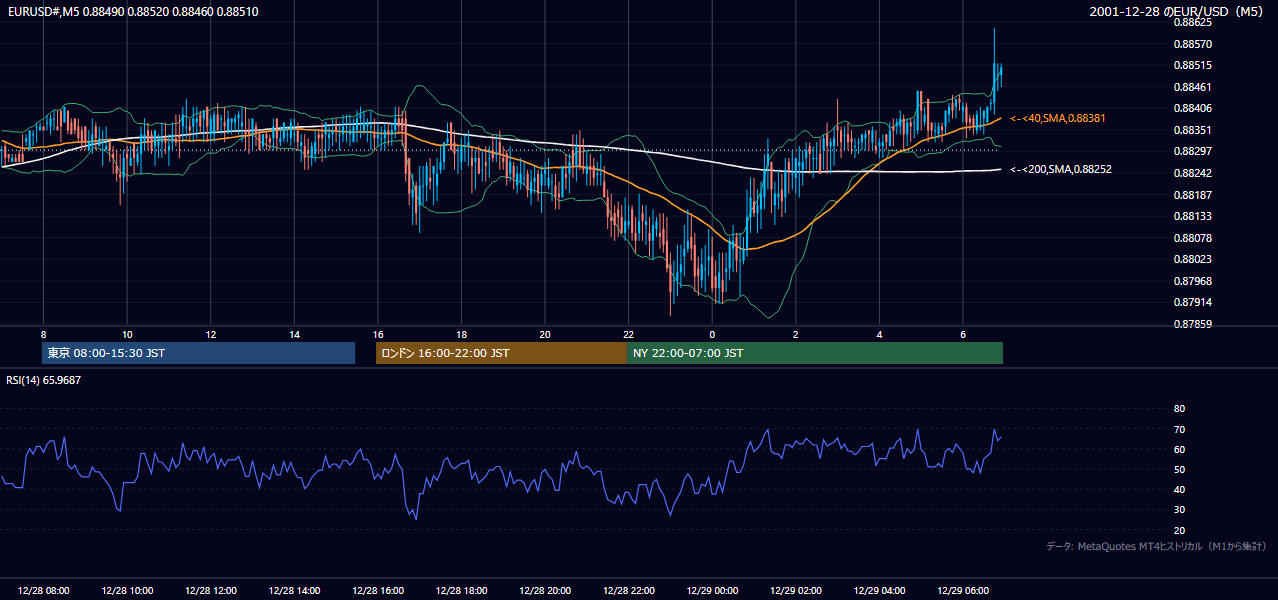The width and height of the screenshot is (1278, 600).
Task: Click RSI scale value 30
Action: [1179, 510]
